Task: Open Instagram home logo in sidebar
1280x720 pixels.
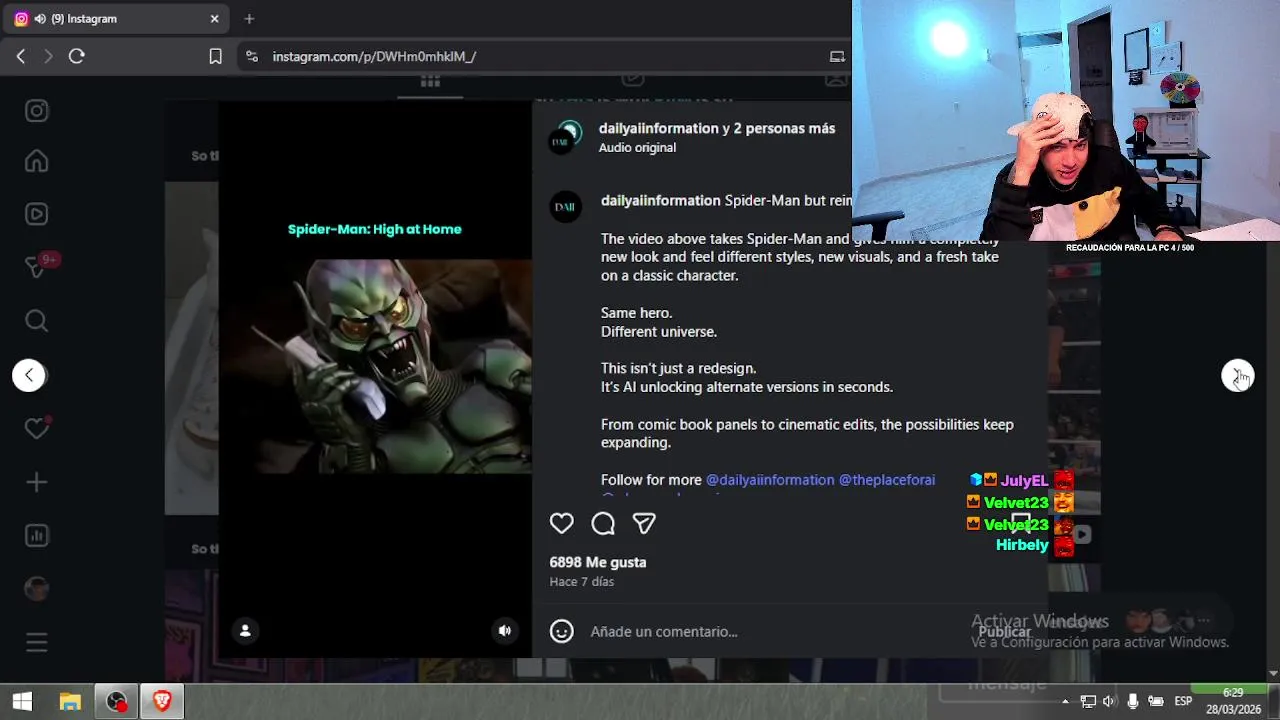Action: pos(37,111)
